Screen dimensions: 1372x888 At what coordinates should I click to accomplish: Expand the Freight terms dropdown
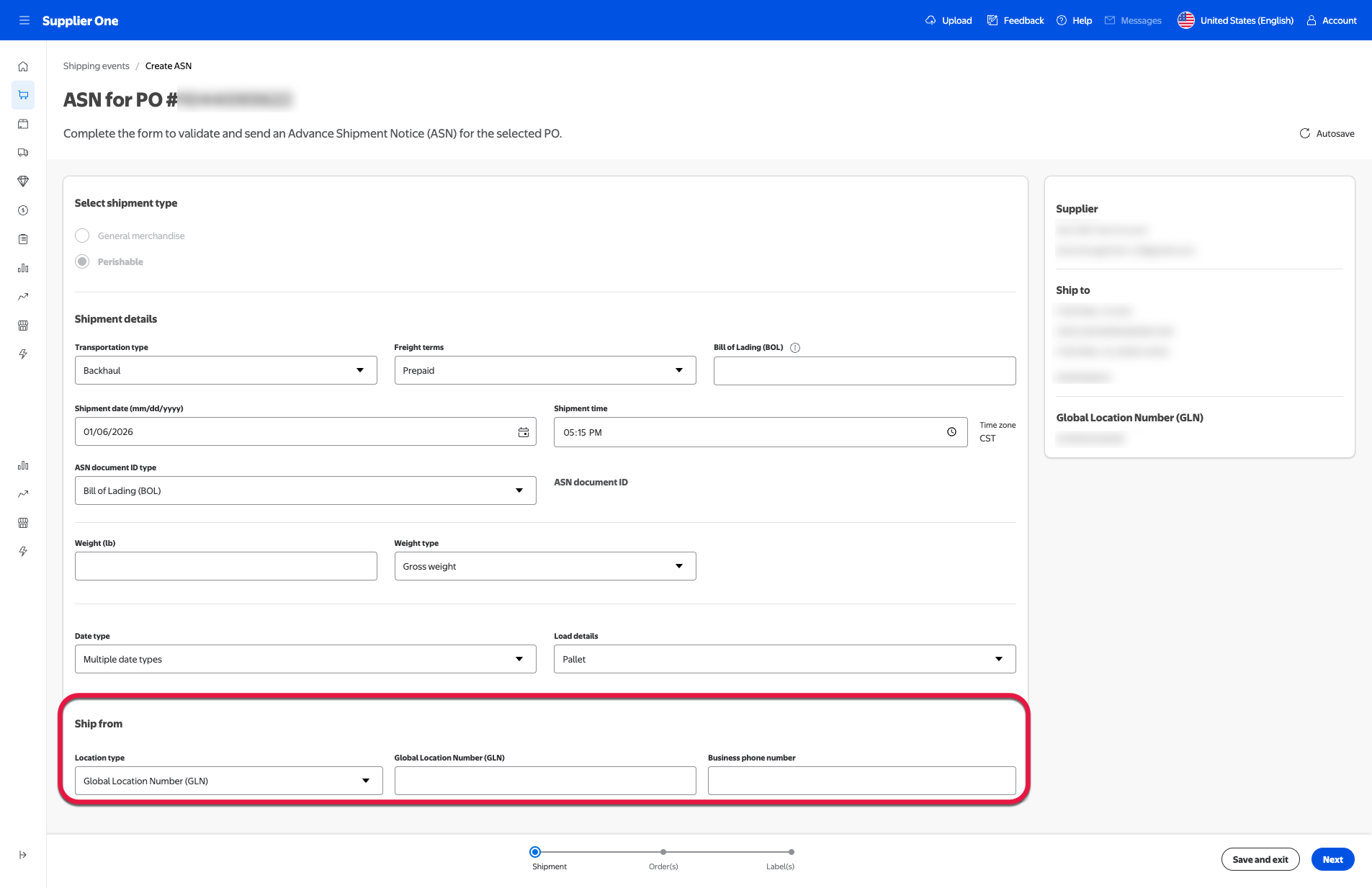[544, 371]
